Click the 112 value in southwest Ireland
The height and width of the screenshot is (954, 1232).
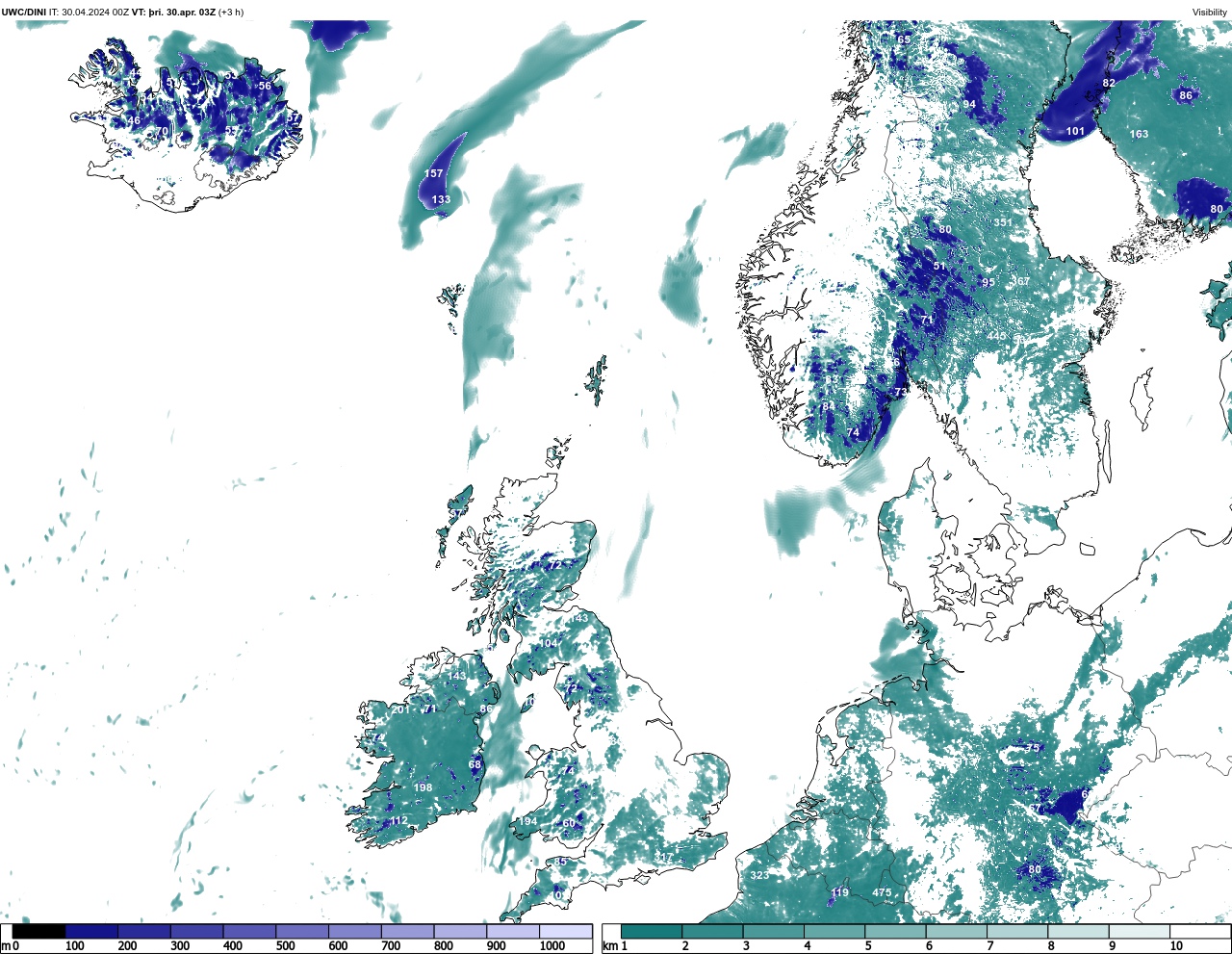398,821
